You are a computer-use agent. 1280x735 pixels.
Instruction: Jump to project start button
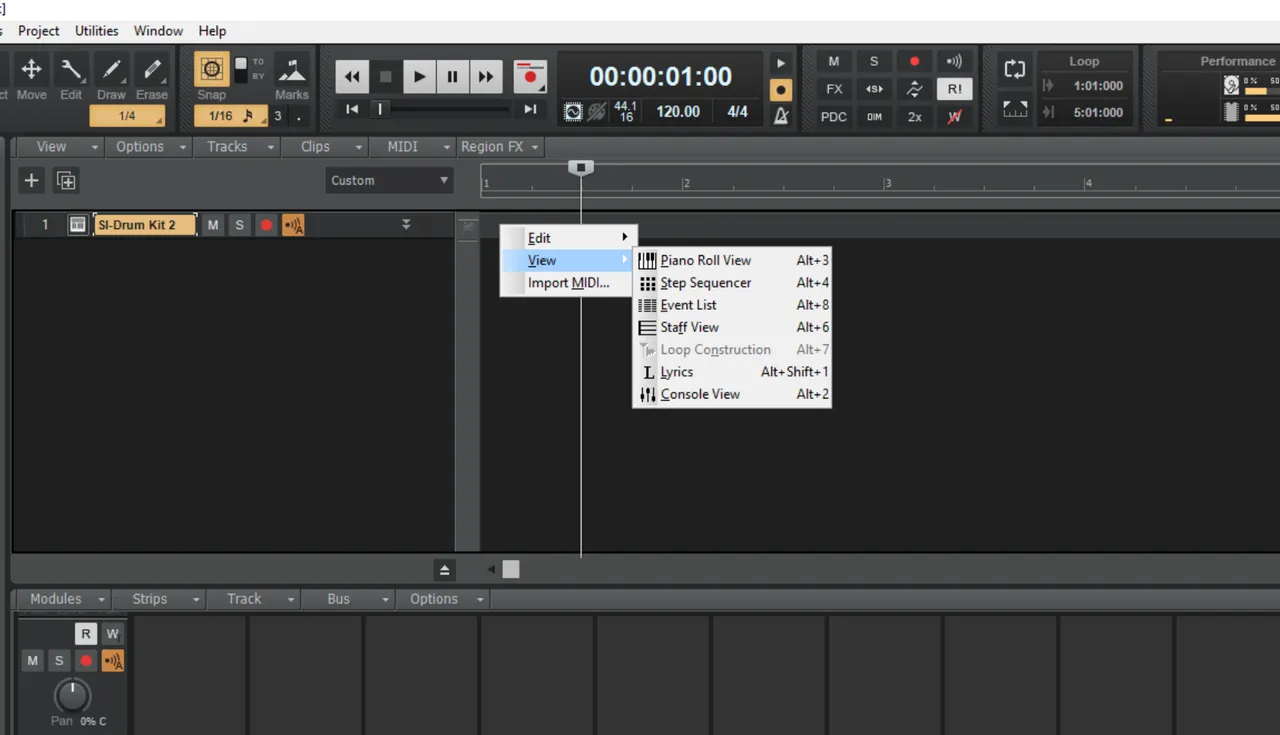pos(352,109)
